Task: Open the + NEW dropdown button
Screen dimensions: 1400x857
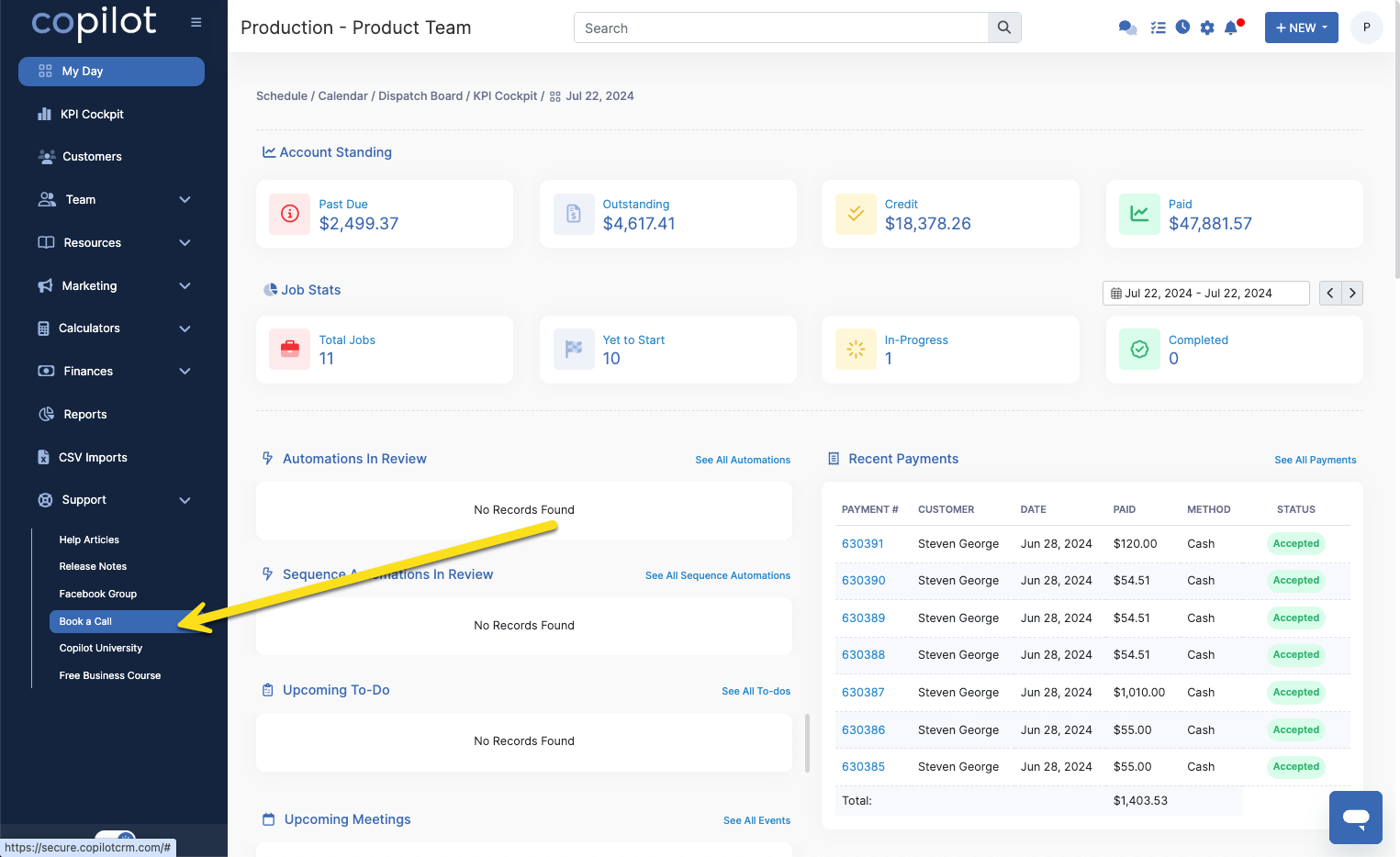Action: click(1301, 28)
